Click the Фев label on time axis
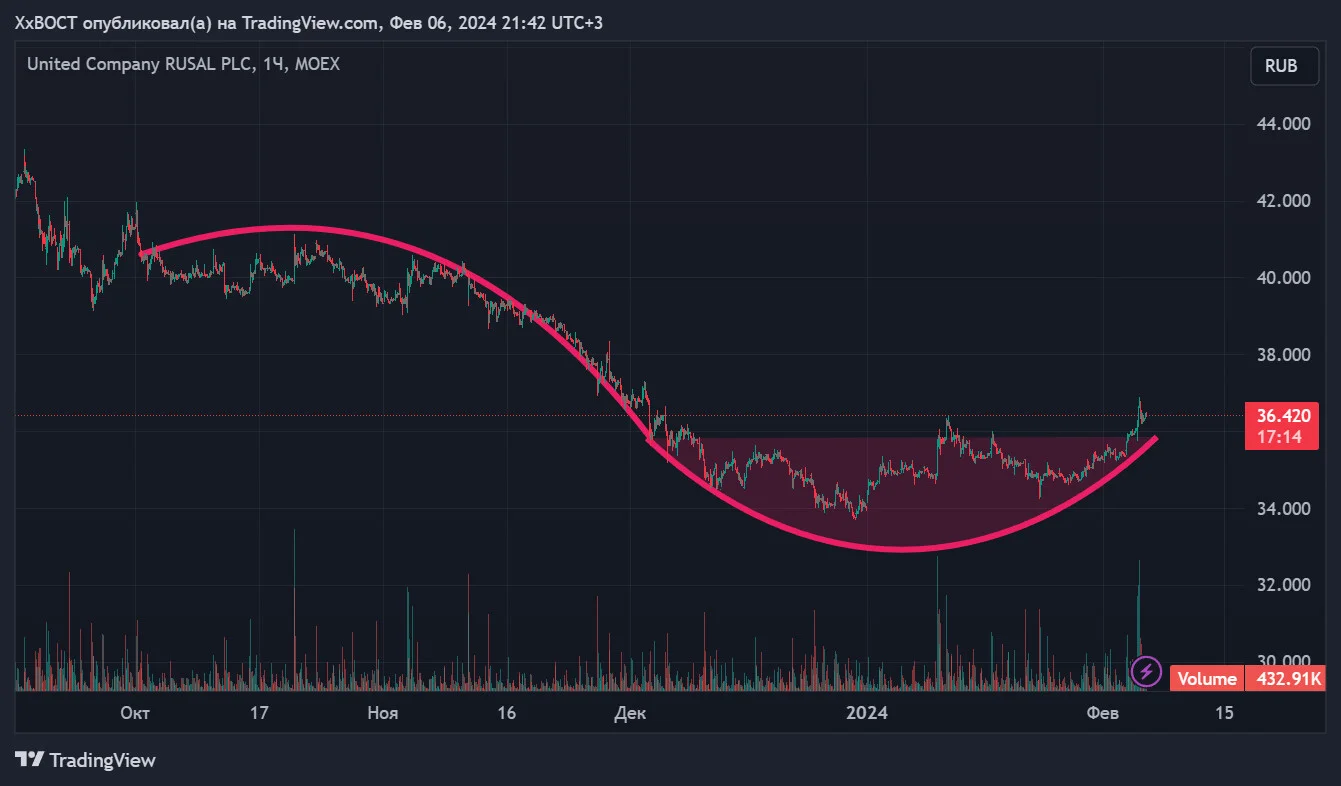The height and width of the screenshot is (786, 1341). point(1102,713)
